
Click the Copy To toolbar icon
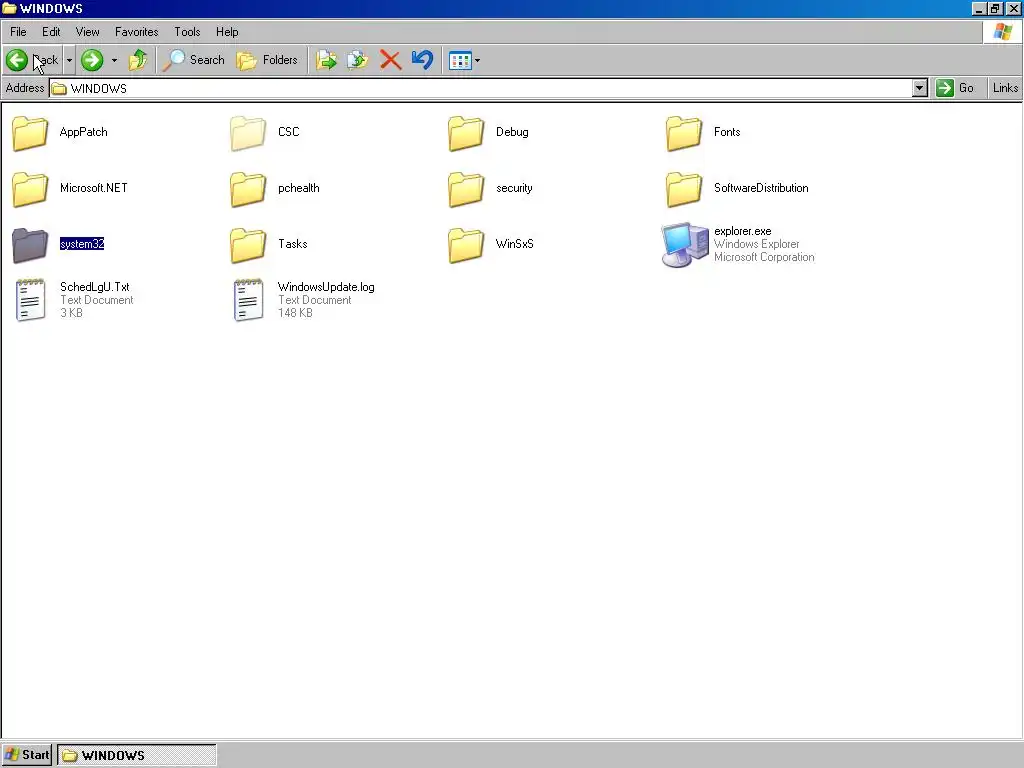pyautogui.click(x=358, y=60)
